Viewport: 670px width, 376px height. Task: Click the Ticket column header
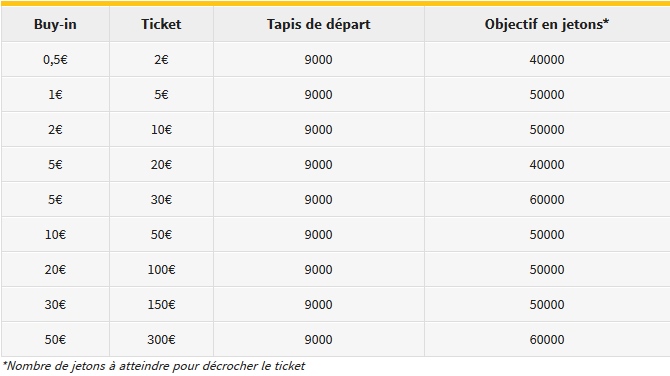coord(161,24)
